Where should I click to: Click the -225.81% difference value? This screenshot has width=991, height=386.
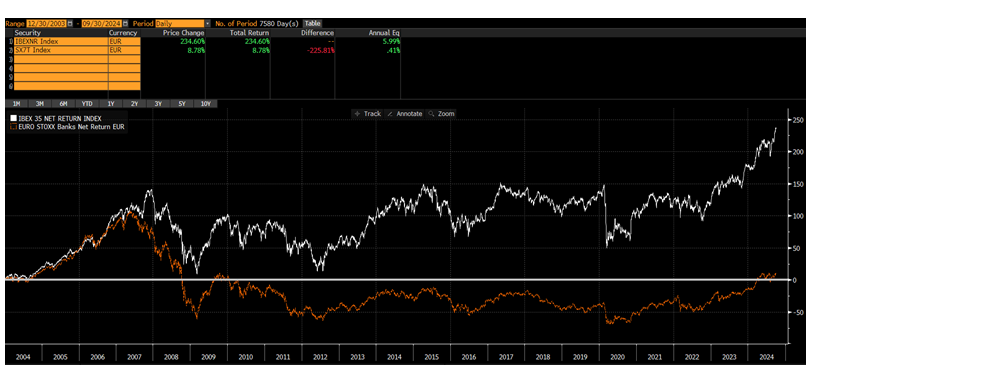pos(320,50)
